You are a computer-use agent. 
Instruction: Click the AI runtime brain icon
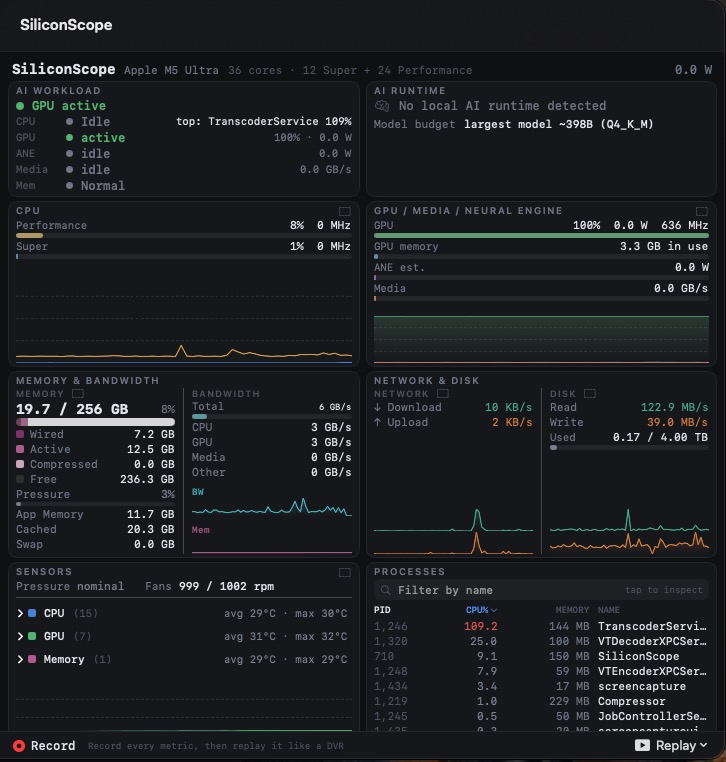click(382, 106)
